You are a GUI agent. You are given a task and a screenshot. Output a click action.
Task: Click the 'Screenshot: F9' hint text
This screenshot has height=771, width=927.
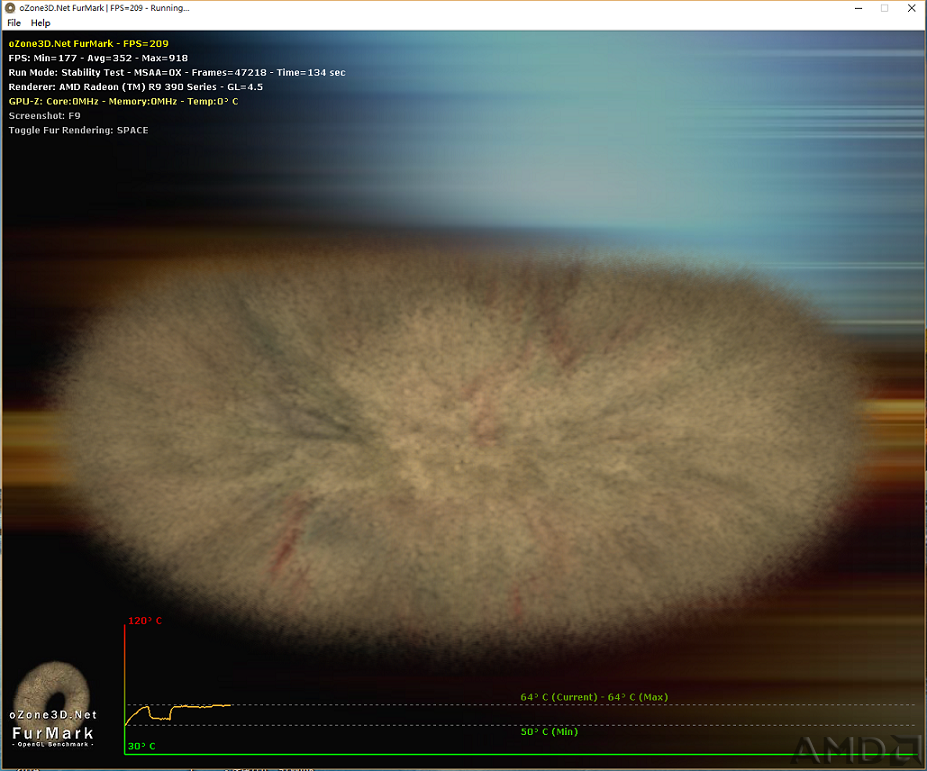(x=44, y=116)
